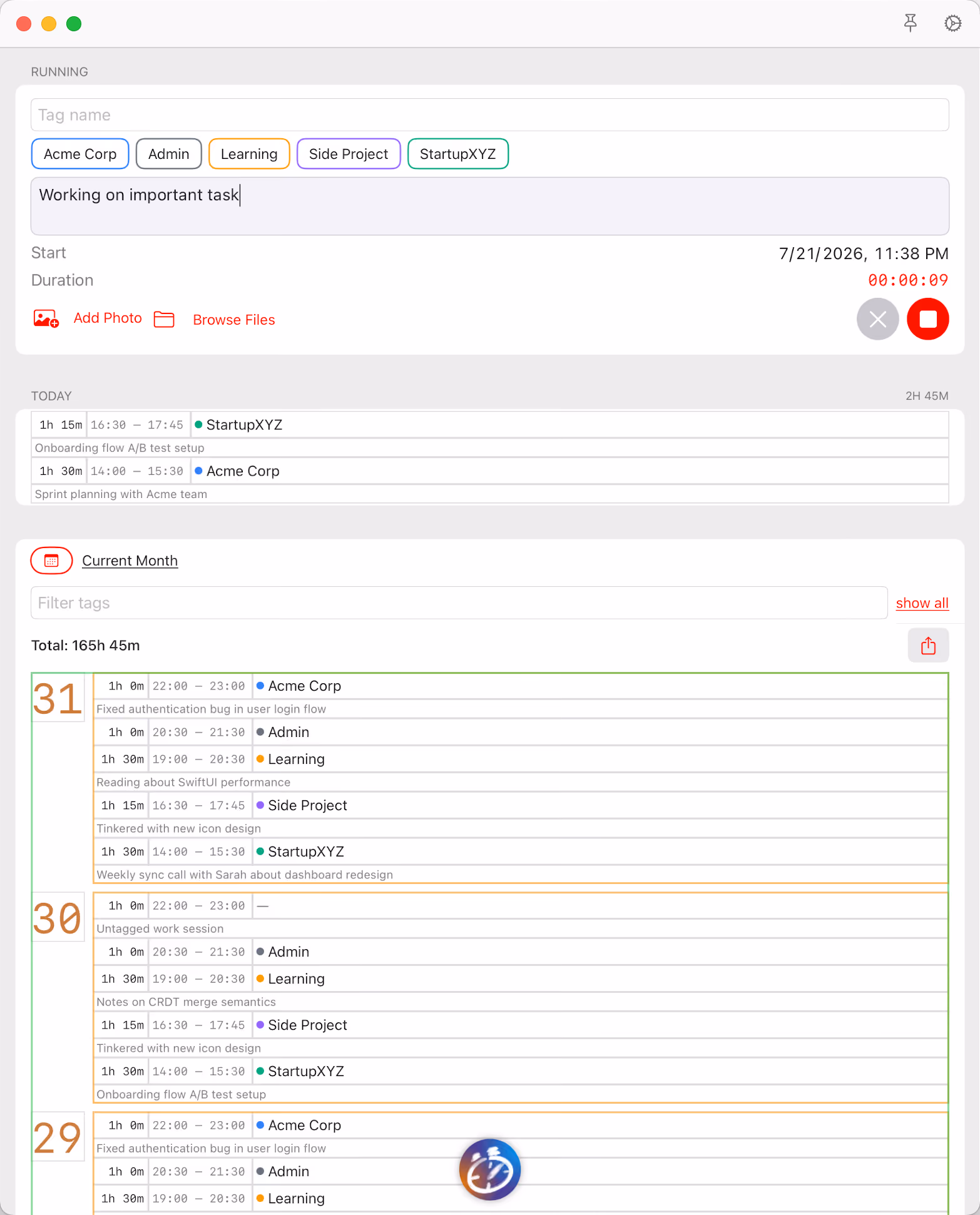The height and width of the screenshot is (1215, 980).
Task: Select the day 30 header
Action: (x=58, y=918)
